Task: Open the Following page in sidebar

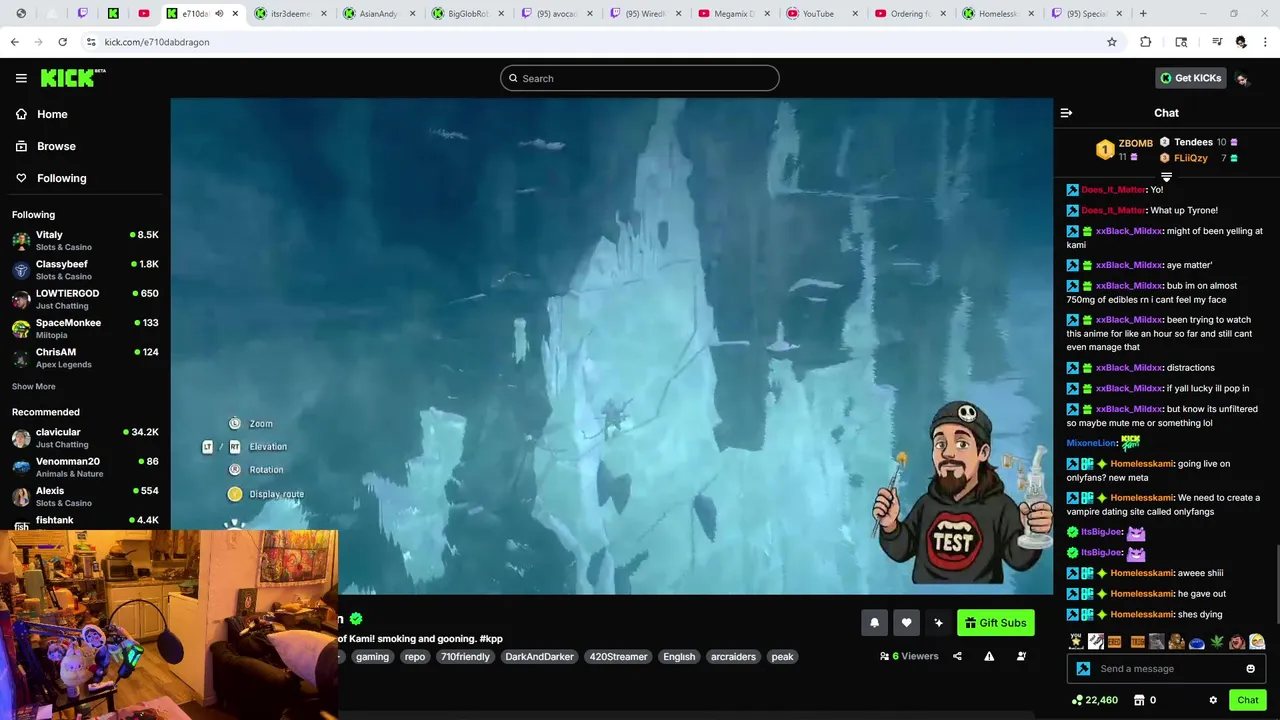Action: point(61,178)
